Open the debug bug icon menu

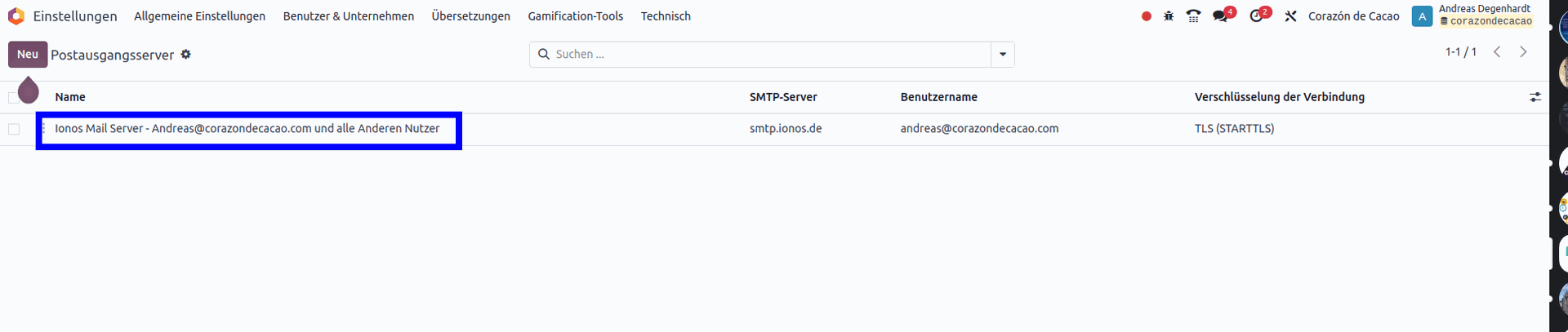(x=1169, y=16)
